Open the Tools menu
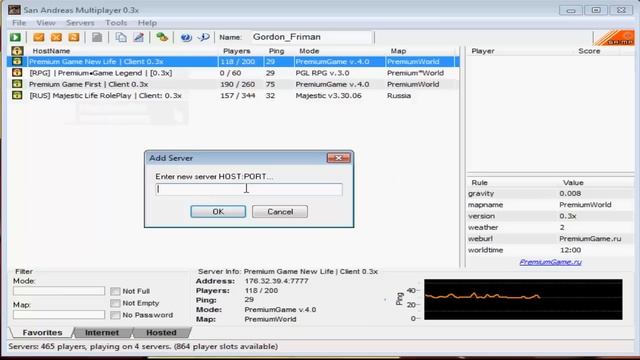640x360 pixels. [x=116, y=23]
